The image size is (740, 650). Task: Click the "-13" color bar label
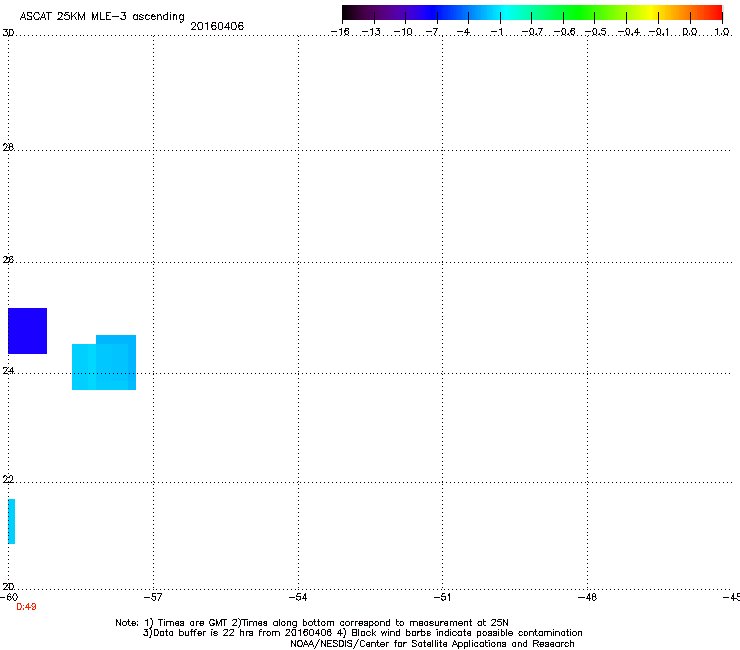pos(371,32)
